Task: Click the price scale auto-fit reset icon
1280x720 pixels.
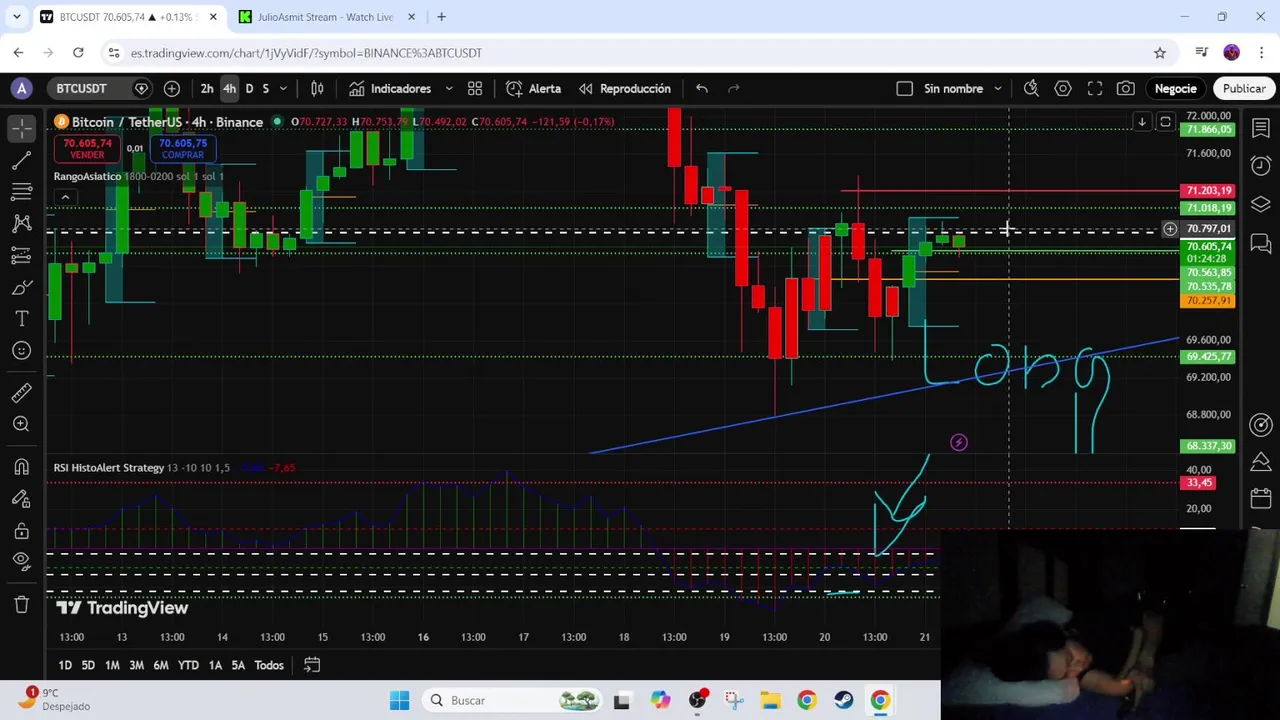Action: (x=1165, y=122)
